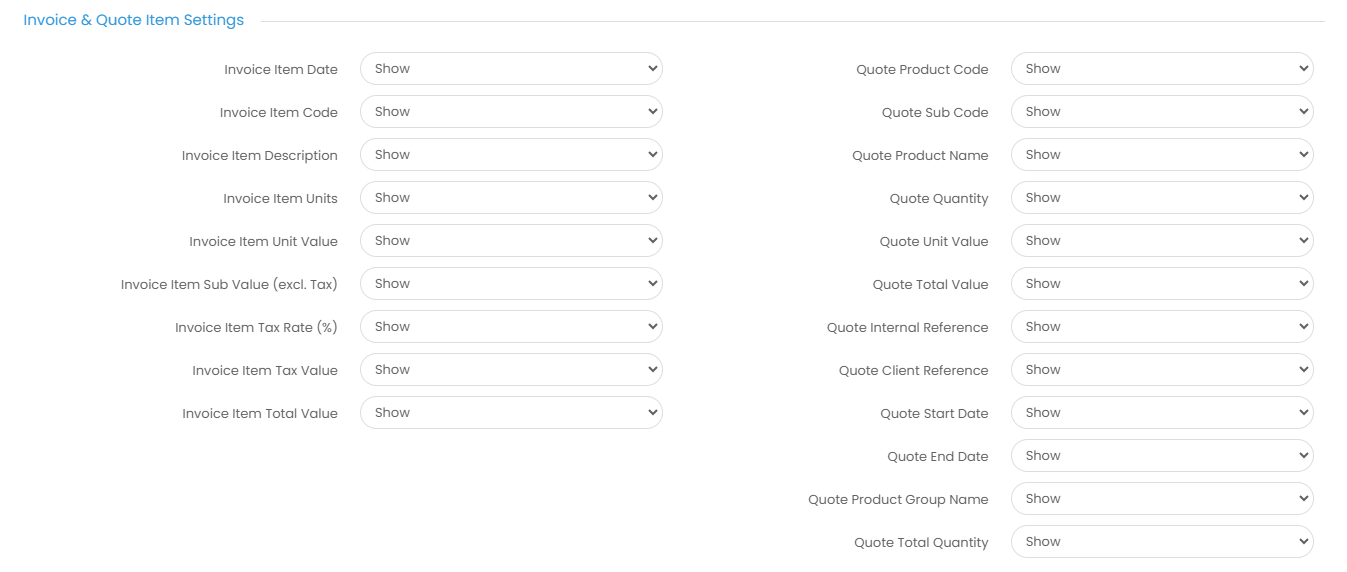Select the Invoice Item Tax Value dropdown
The height and width of the screenshot is (572, 1347).
pos(510,370)
